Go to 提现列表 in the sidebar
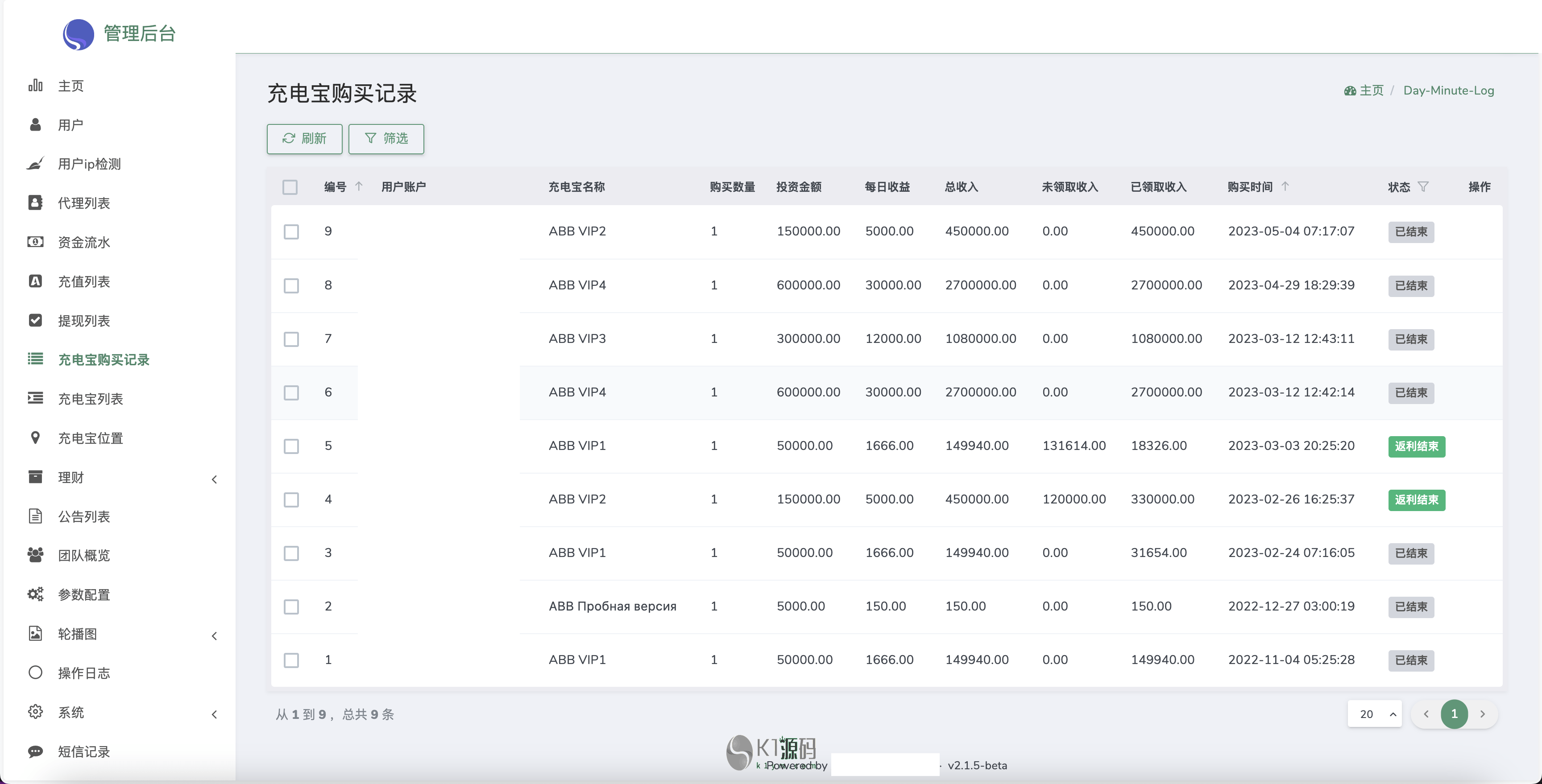Screen dimensions: 1542x784 click(84, 321)
